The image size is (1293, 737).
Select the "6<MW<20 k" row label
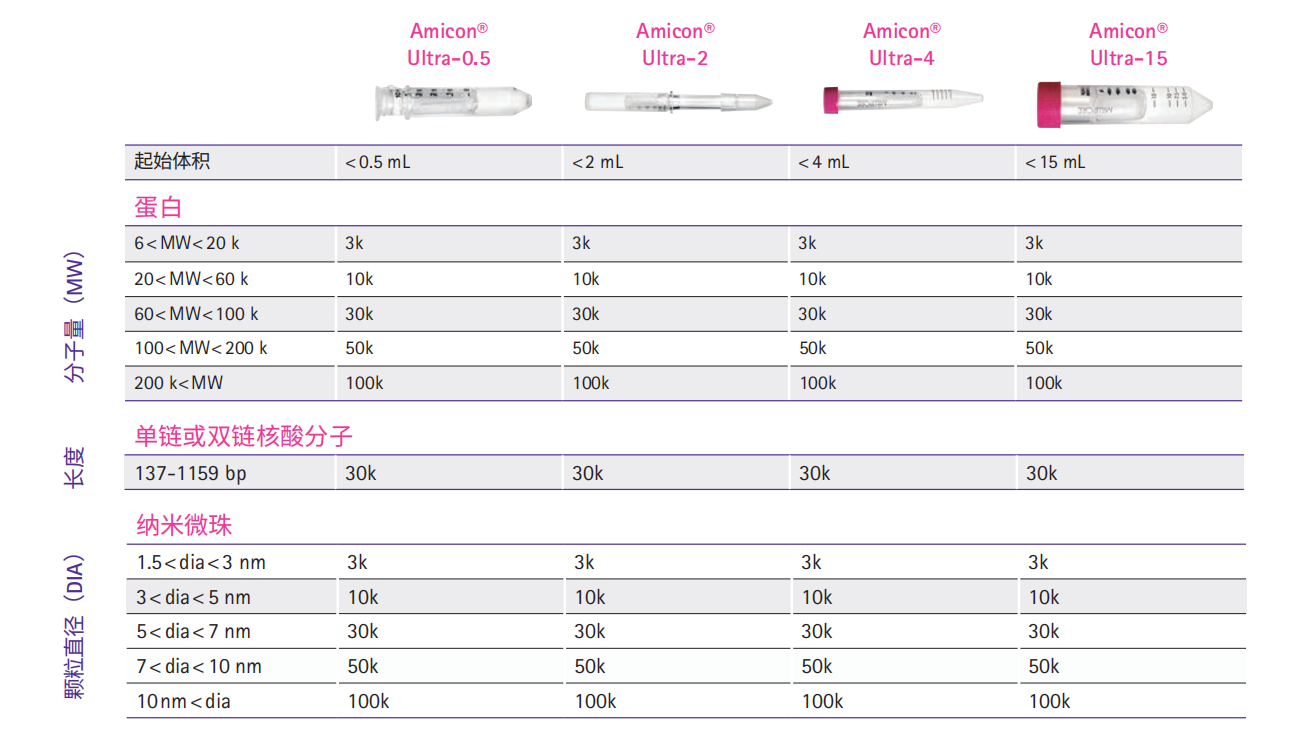[187, 243]
